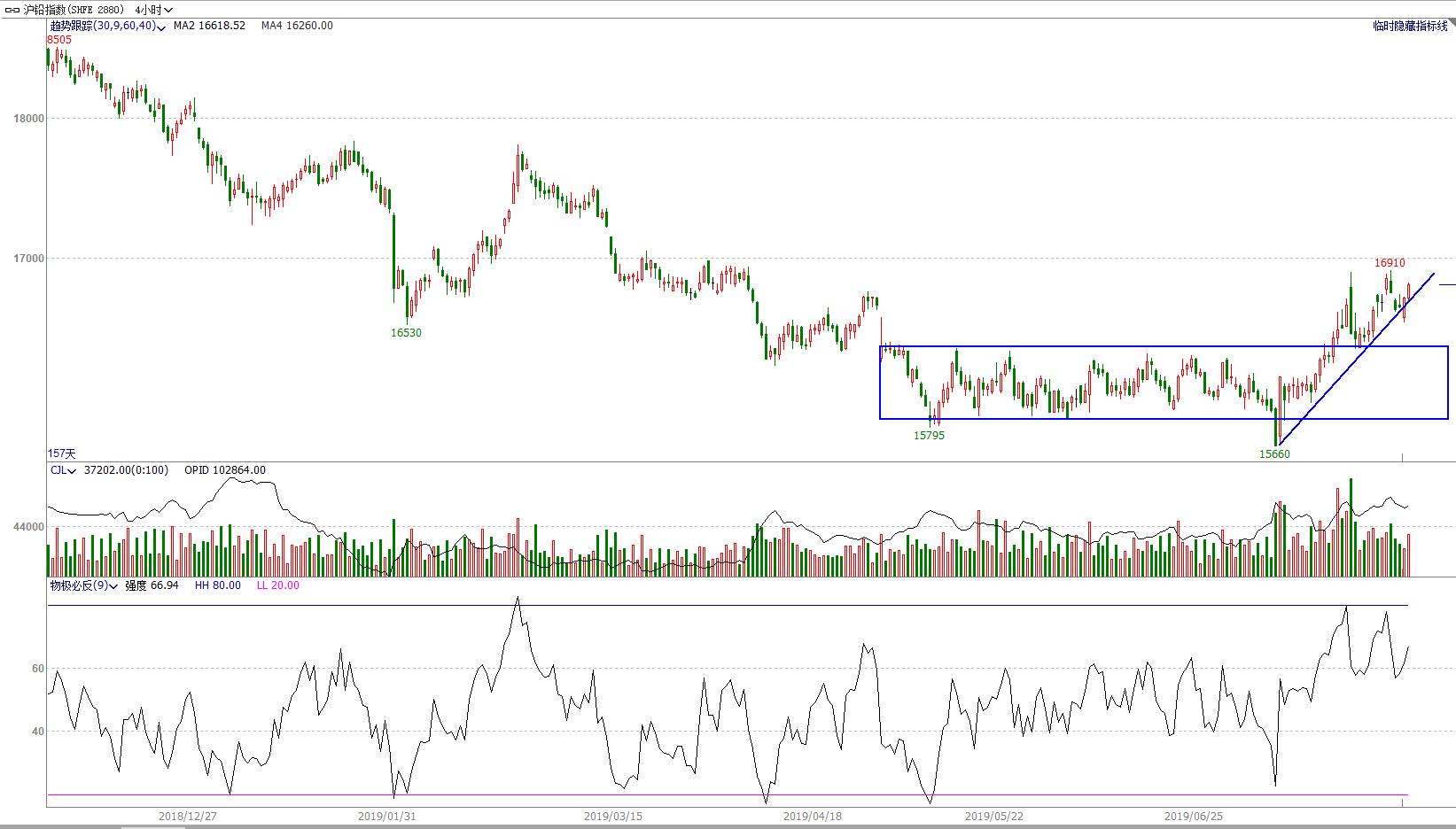Click the 2019/01/31 date on the time axis
Image resolution: width=1456 pixels, height=829 pixels.
click(x=387, y=817)
